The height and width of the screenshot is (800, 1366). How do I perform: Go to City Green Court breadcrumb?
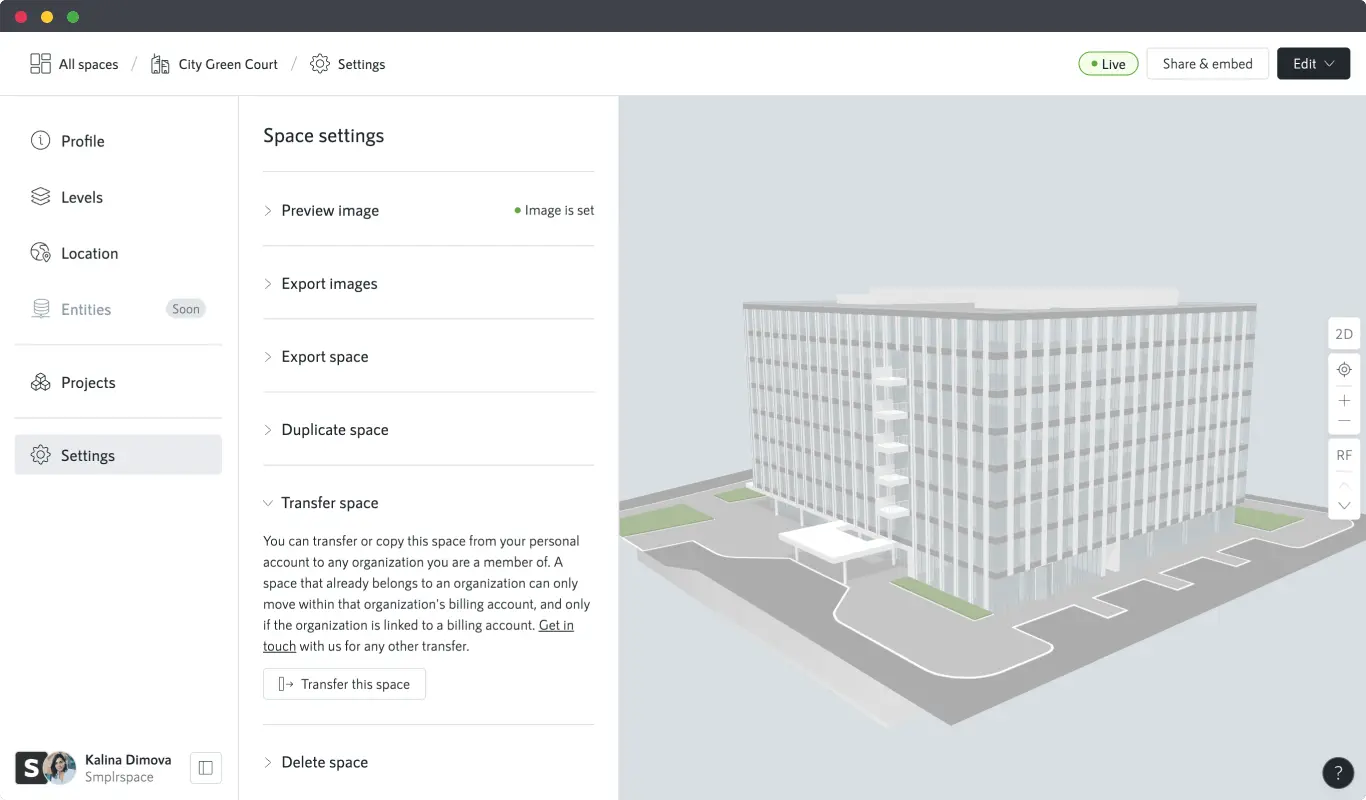(228, 64)
